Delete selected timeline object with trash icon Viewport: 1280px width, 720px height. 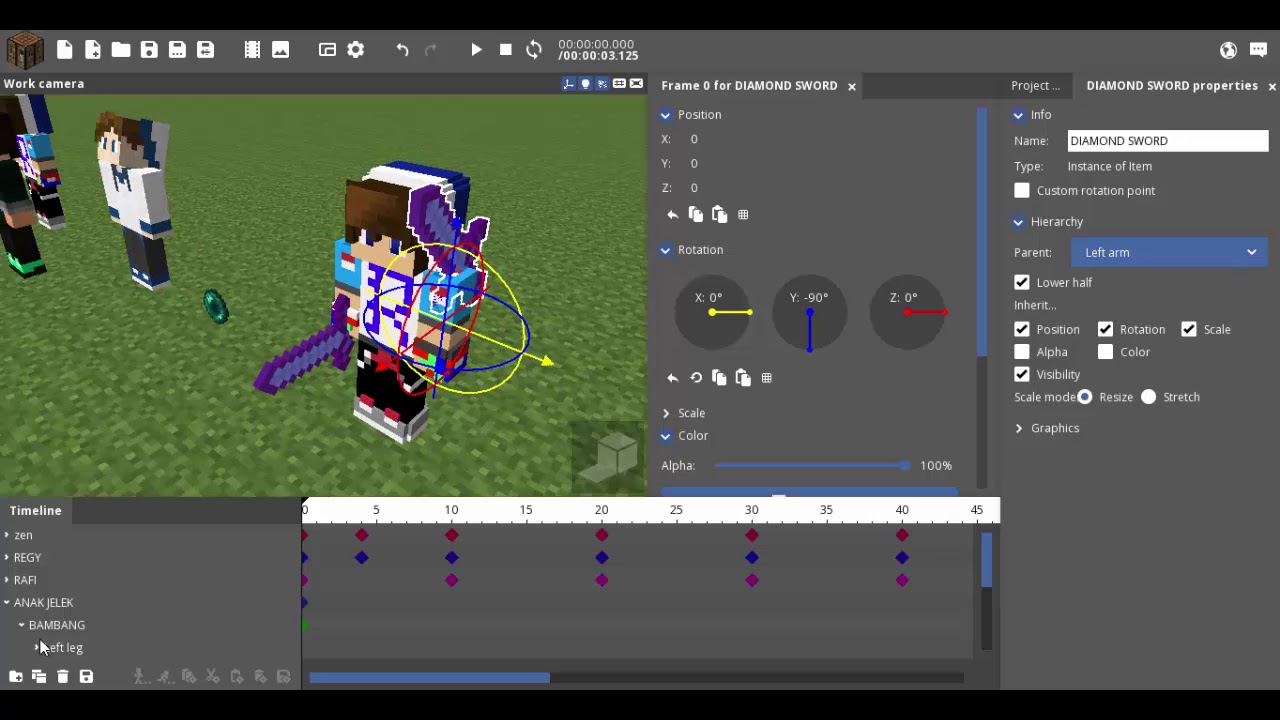tap(63, 677)
